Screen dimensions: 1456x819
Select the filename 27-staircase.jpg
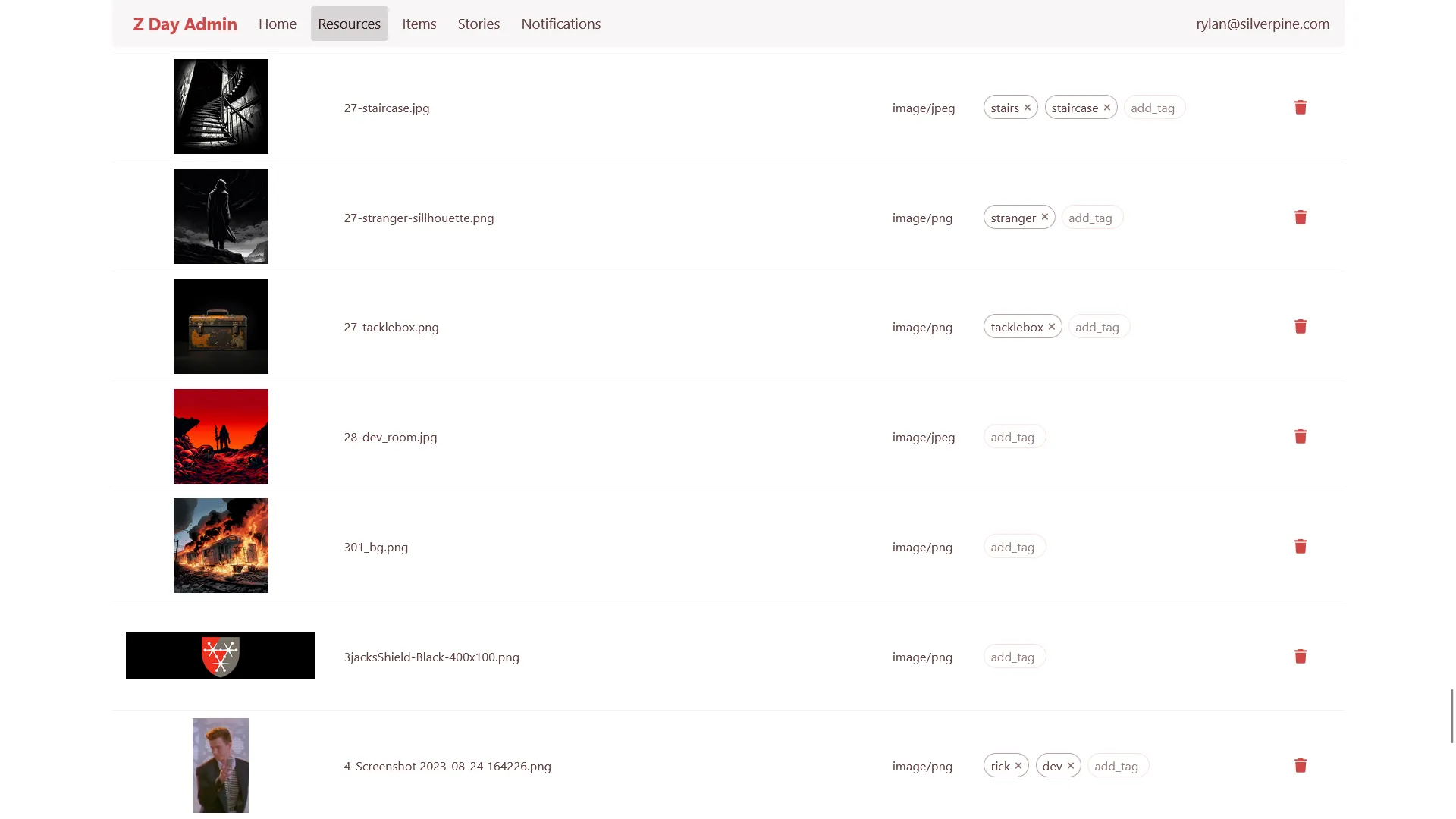pos(387,108)
